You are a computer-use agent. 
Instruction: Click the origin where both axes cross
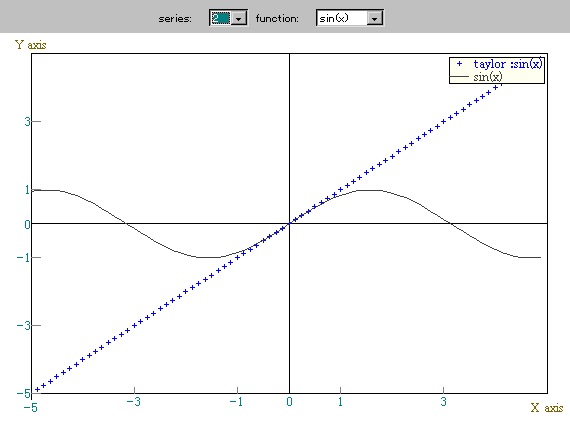[289, 223]
